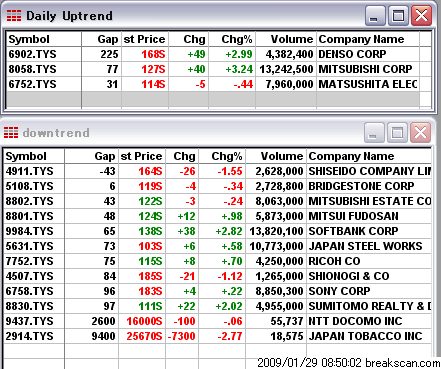Close the Daily Uptrend window
This screenshot has height=369, width=441.
pyautogui.click(x=421, y=15)
